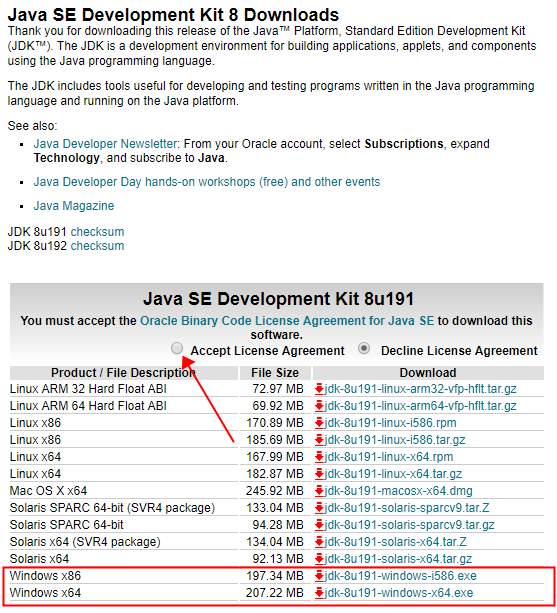Click download arrow icon for macosx-x64.dmg

tap(319, 491)
